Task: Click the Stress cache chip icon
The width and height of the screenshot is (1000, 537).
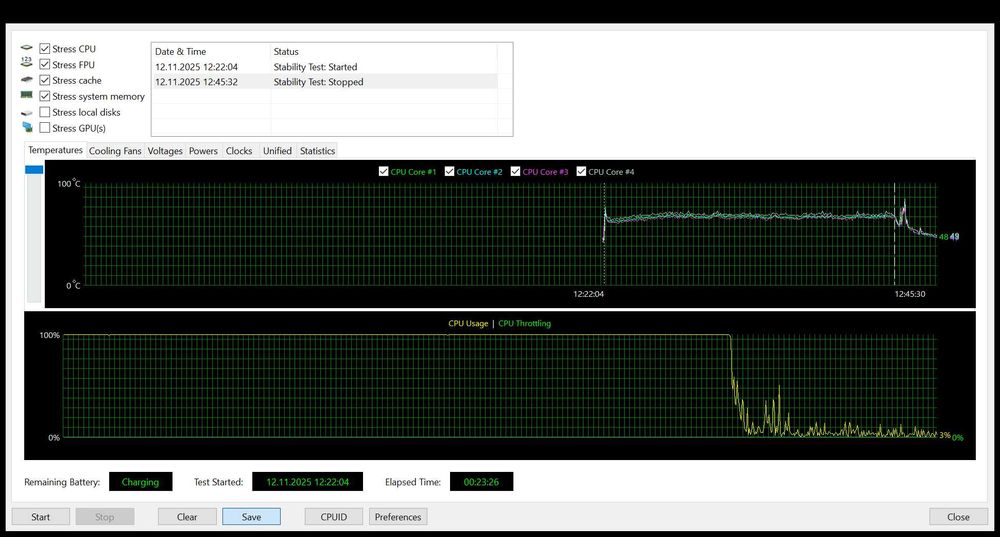Action: point(26,80)
